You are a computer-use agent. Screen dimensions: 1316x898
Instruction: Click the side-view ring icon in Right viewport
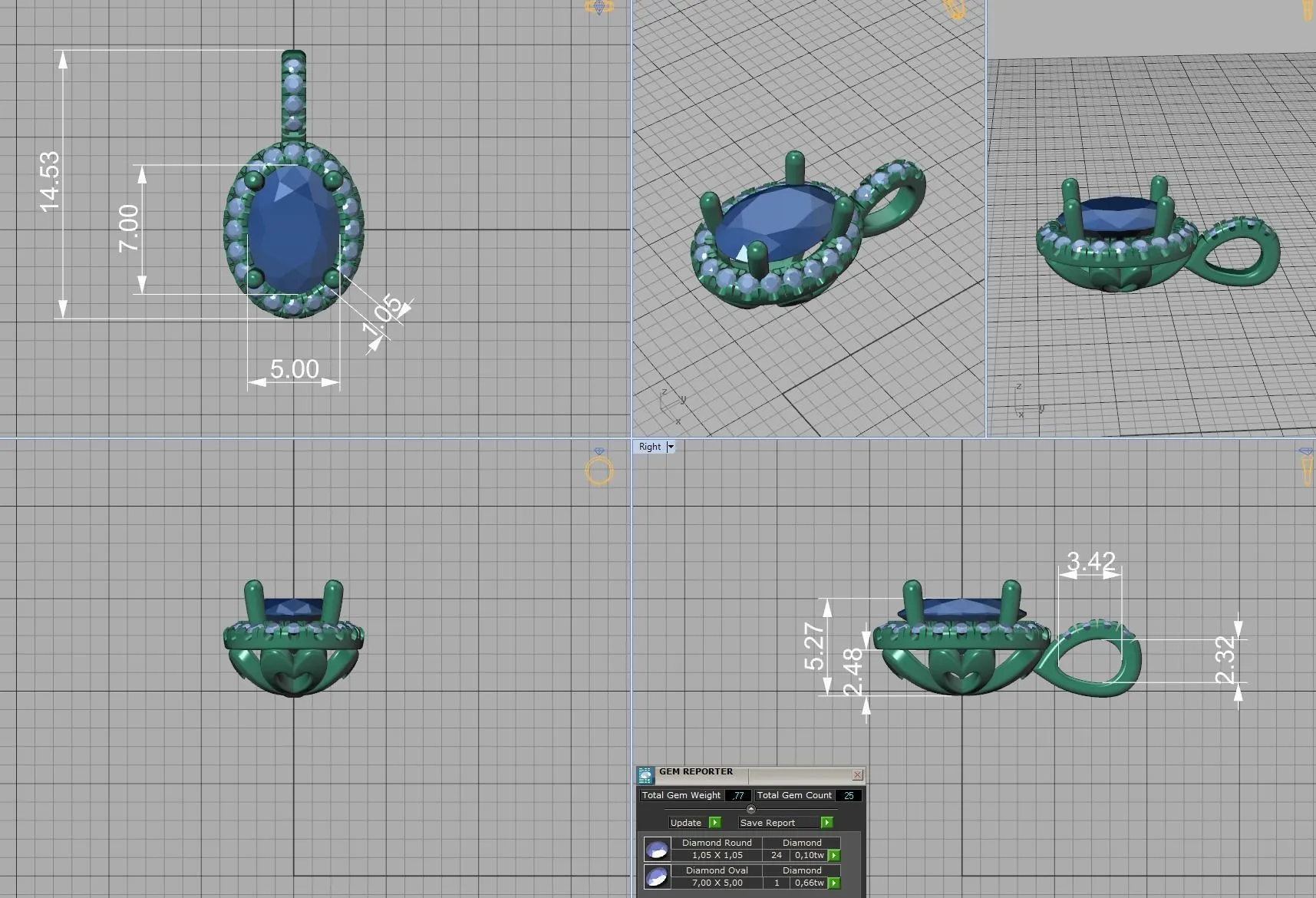1306,467
